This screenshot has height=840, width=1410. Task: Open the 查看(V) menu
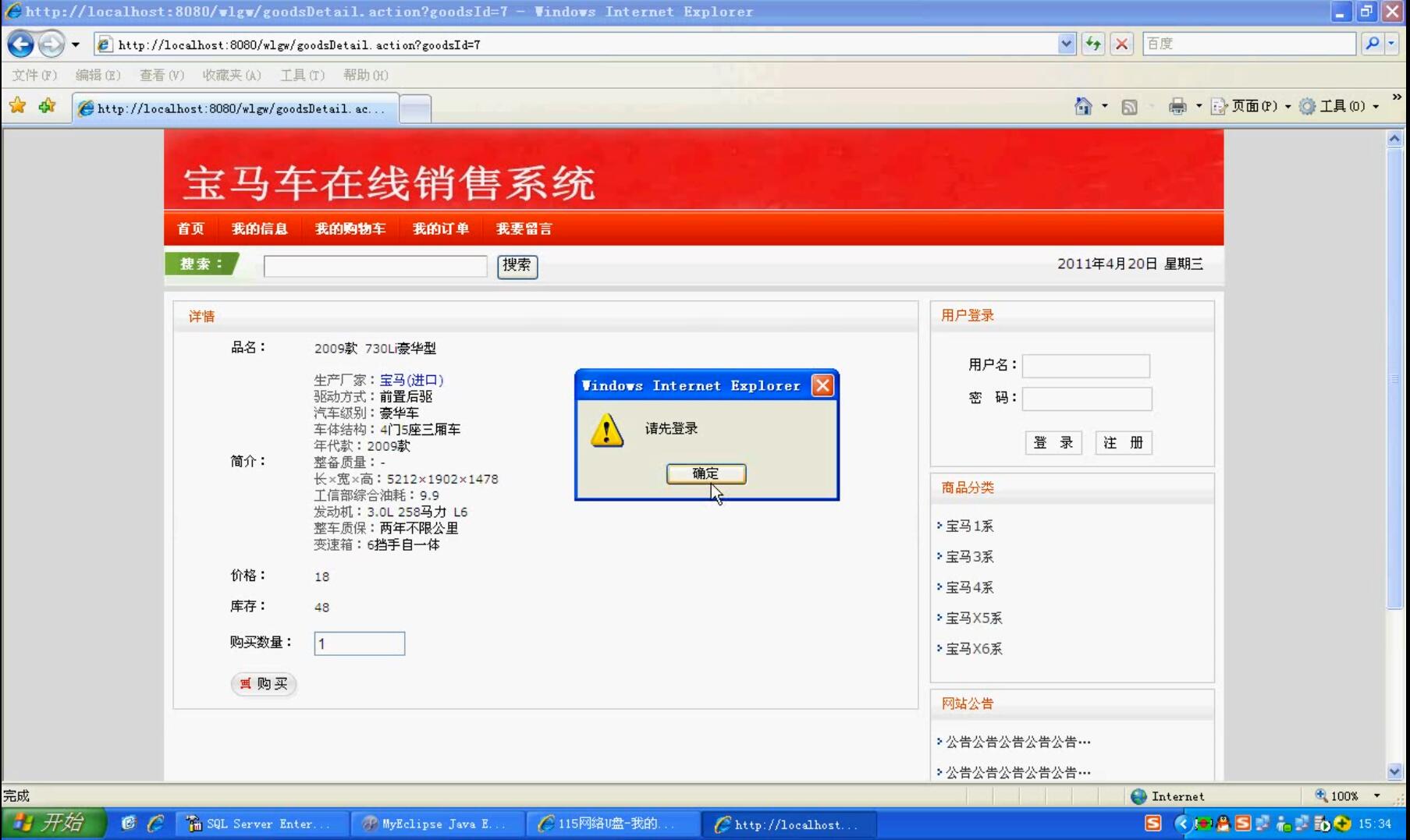162,75
